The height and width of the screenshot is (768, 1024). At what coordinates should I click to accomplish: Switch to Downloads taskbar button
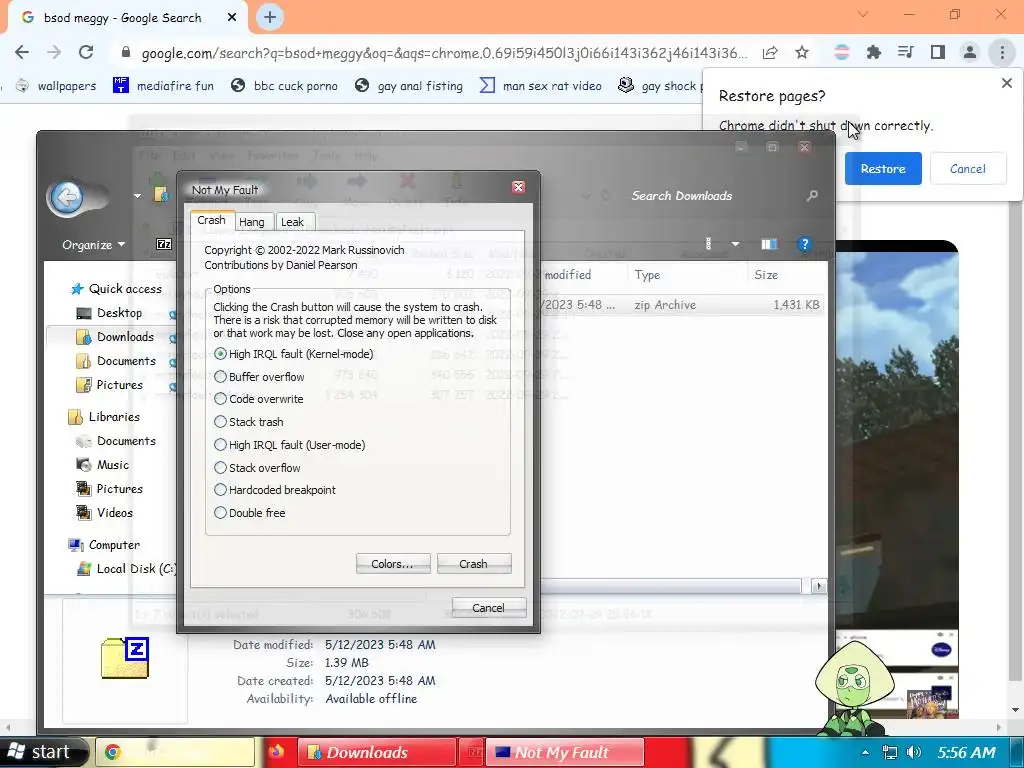[x=377, y=752]
